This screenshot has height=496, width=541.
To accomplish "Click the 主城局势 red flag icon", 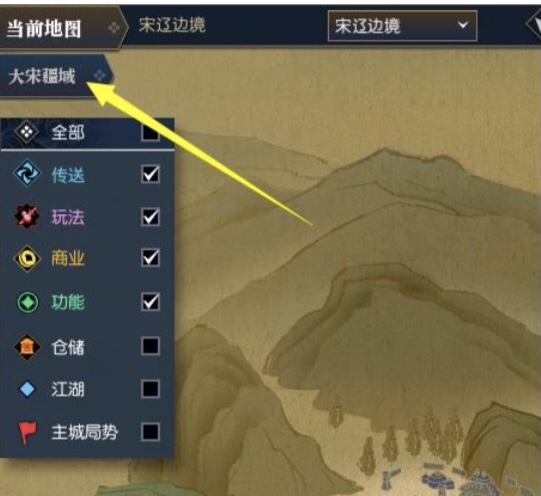I will pyautogui.click(x=28, y=432).
